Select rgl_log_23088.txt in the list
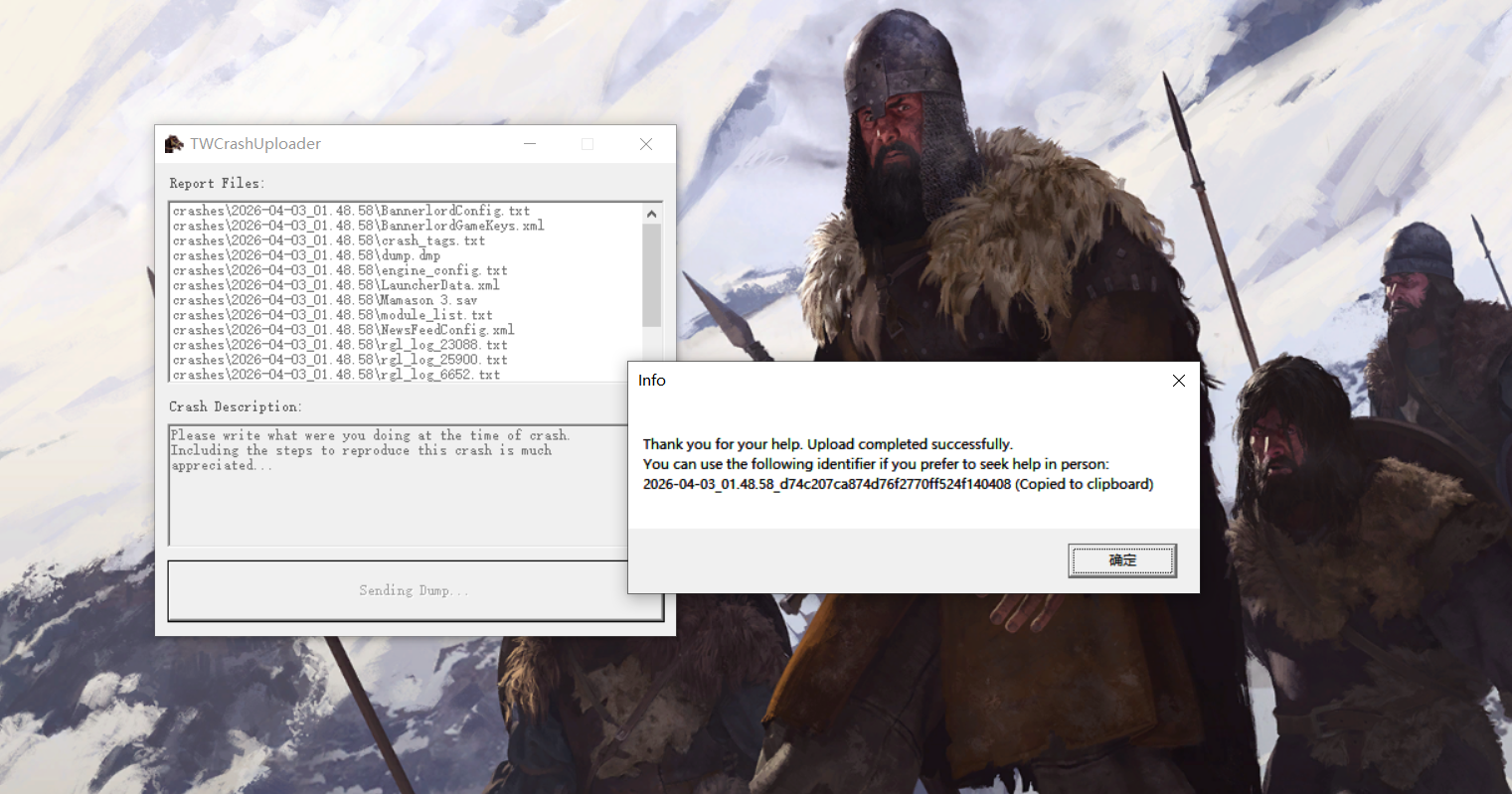The width and height of the screenshot is (1512, 794). pos(340,345)
